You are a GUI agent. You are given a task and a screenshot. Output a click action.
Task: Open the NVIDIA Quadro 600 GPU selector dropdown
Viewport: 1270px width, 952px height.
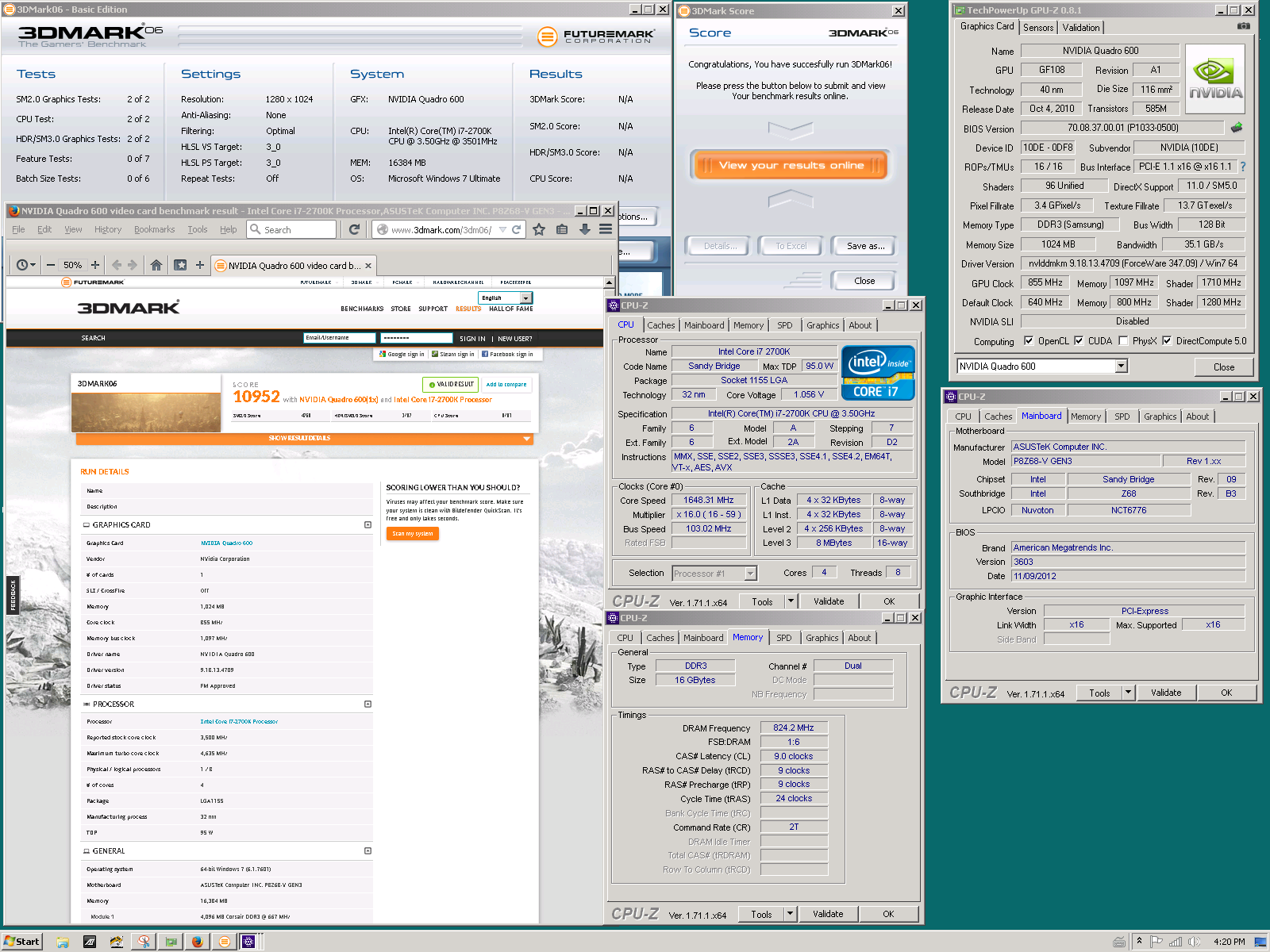(x=1121, y=367)
